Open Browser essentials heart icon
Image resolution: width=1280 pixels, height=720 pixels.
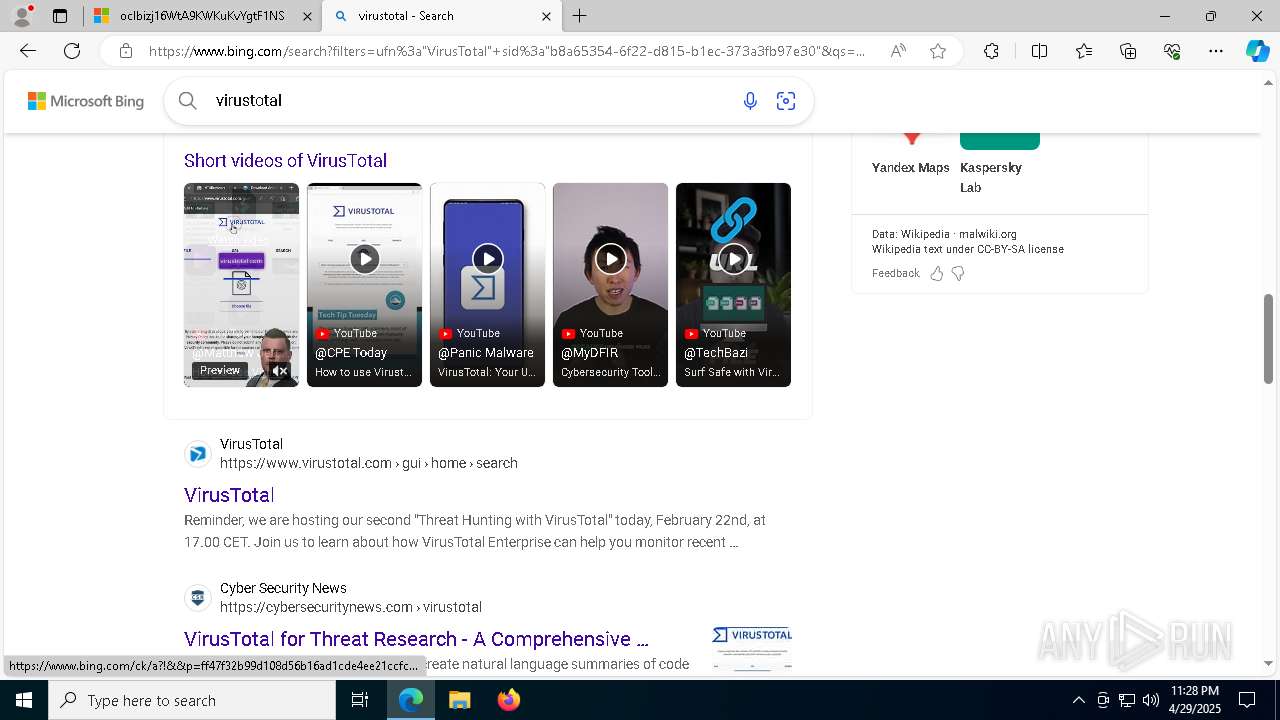[x=1172, y=51]
